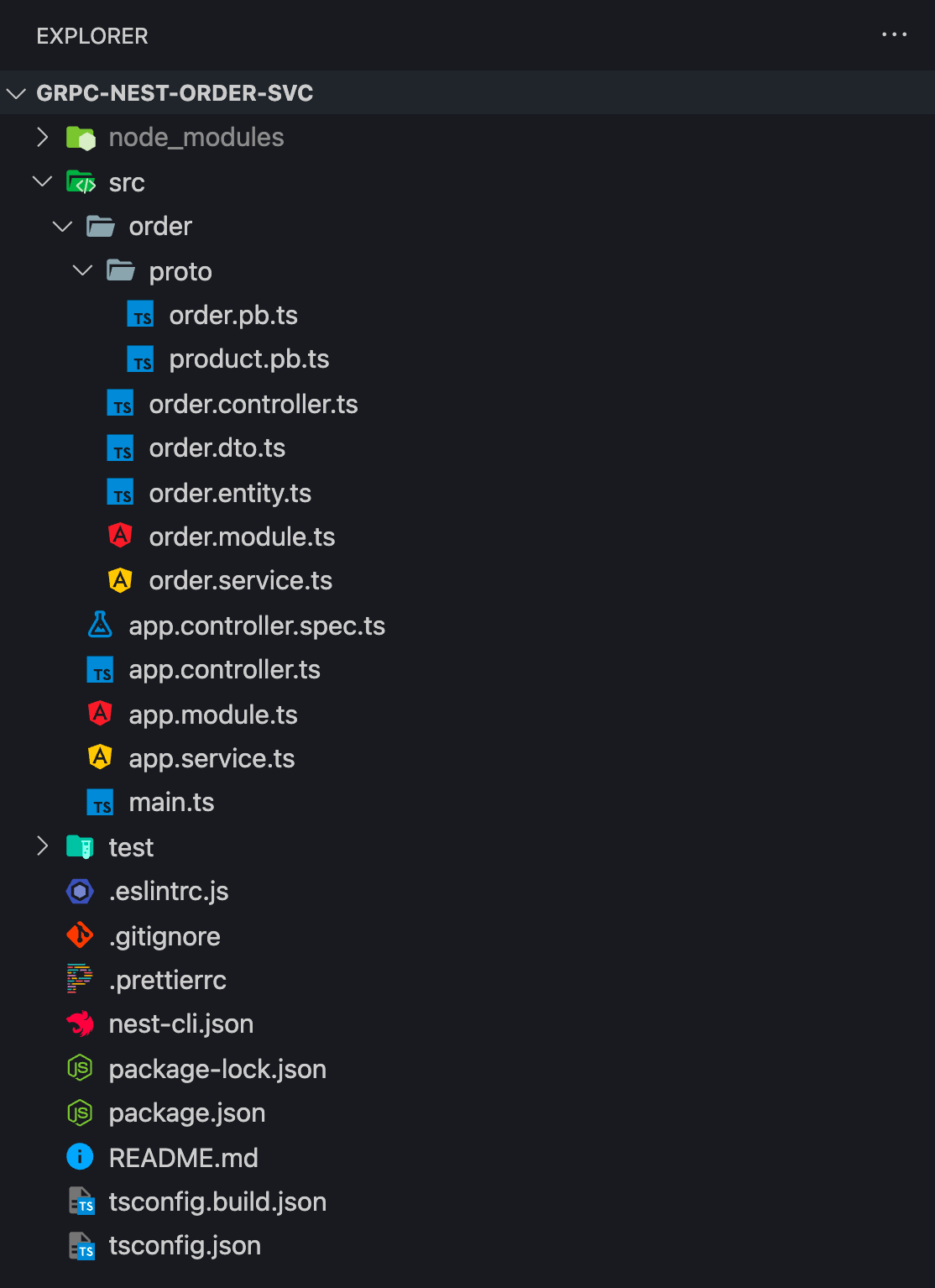The image size is (935, 1288).
Task: Collapse the proto folder
Action: 82,270
